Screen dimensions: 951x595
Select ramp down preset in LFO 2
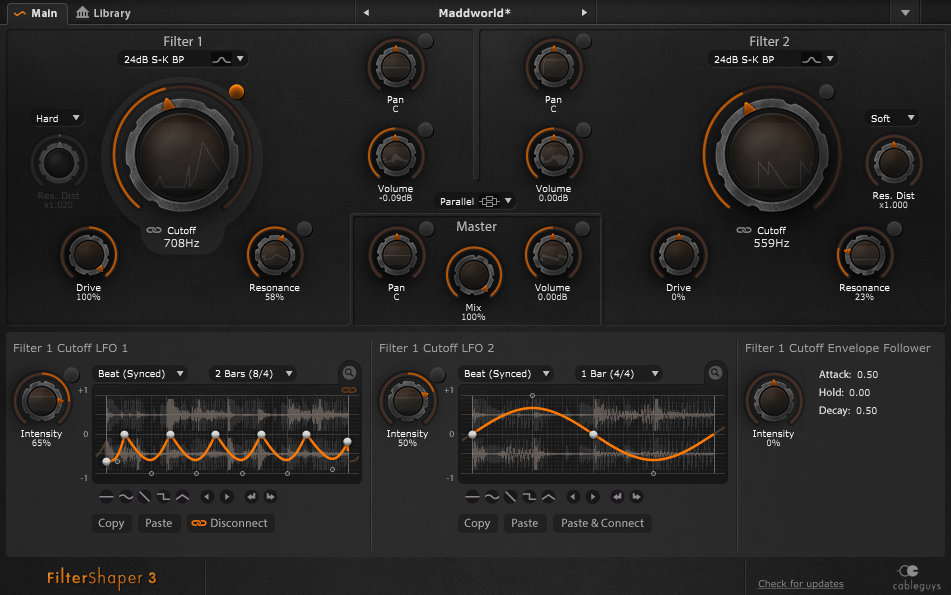pyautogui.click(x=511, y=497)
